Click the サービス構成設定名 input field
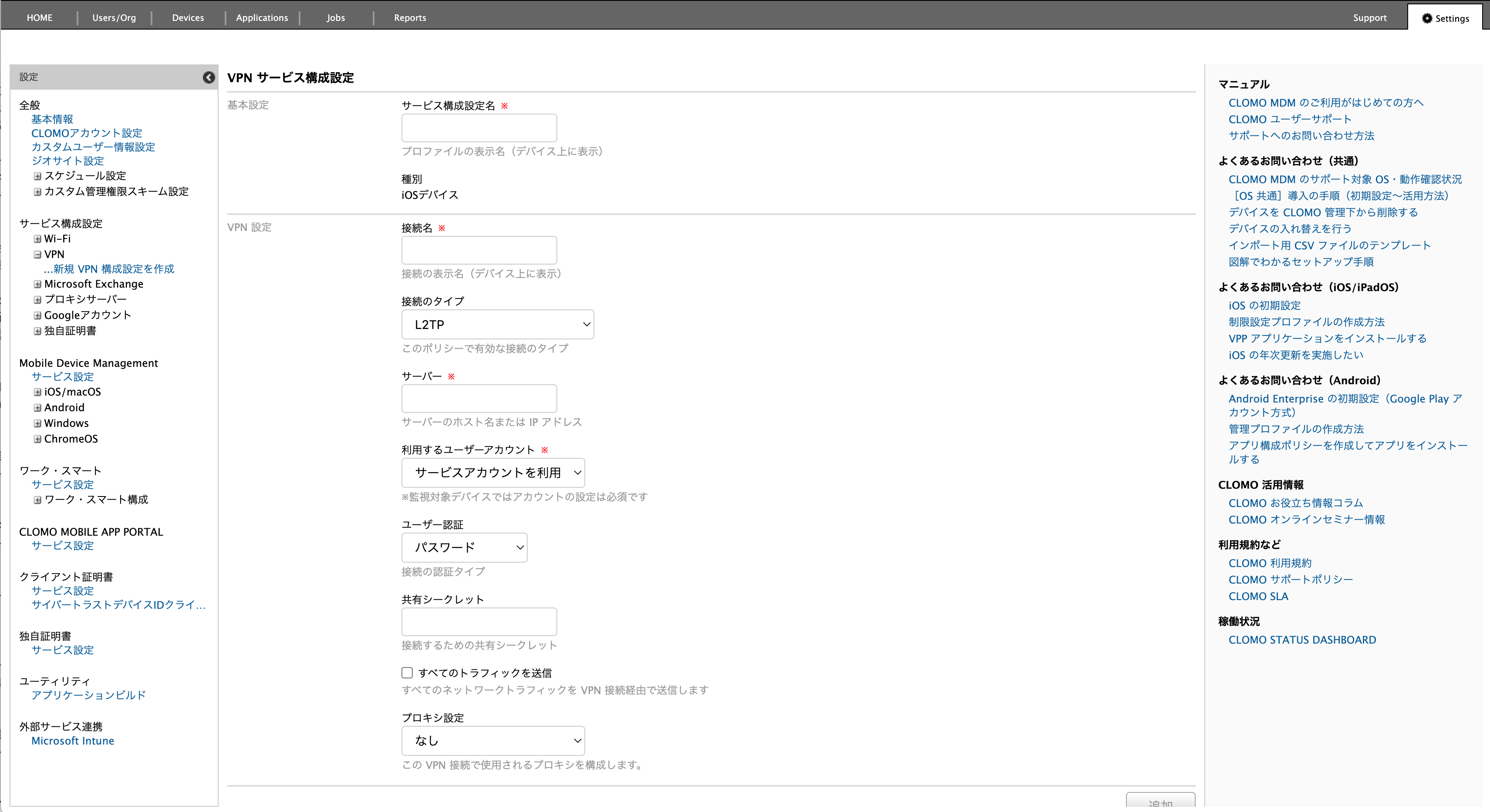The image size is (1490, 812). (x=479, y=128)
